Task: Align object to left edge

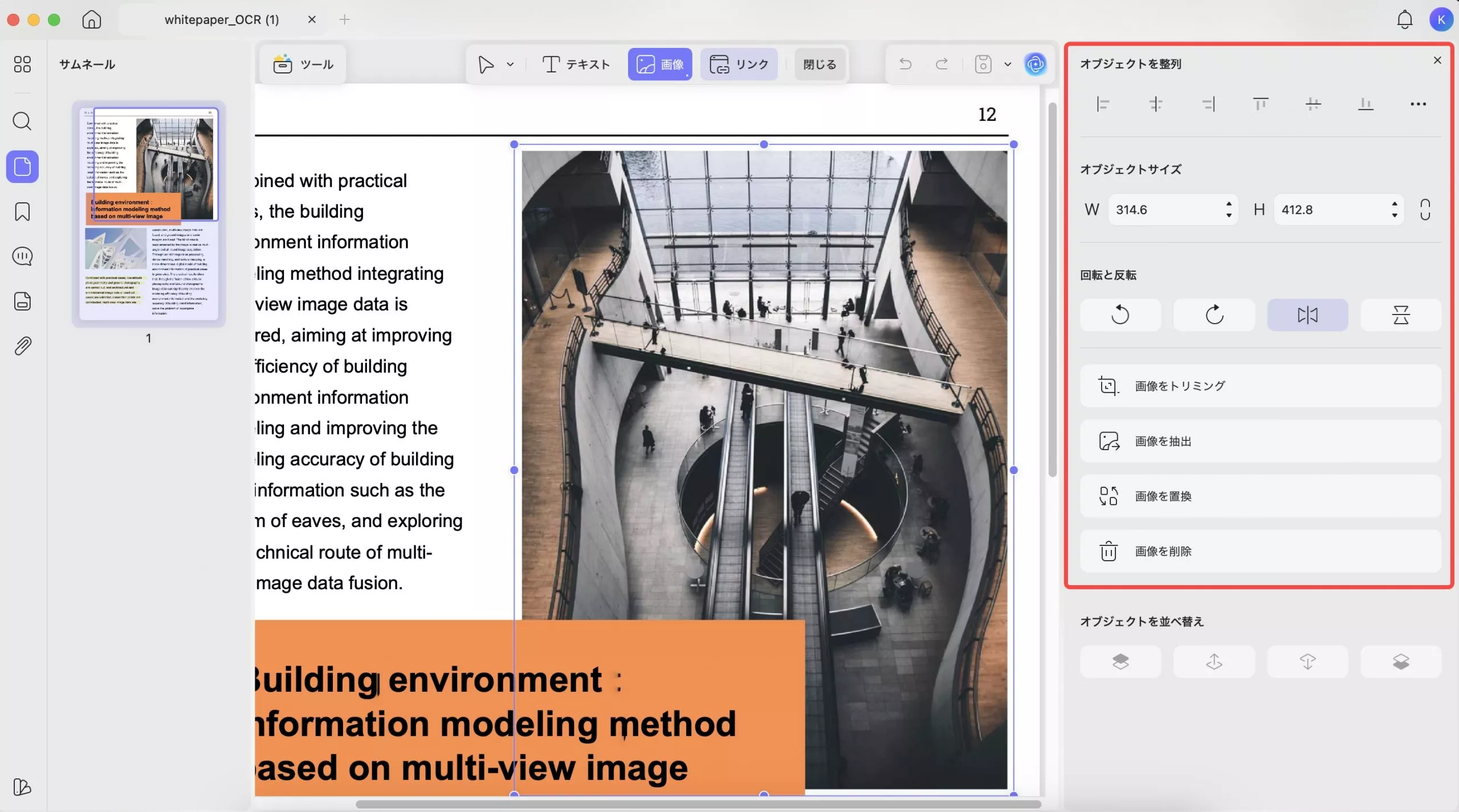Action: pyautogui.click(x=1103, y=104)
